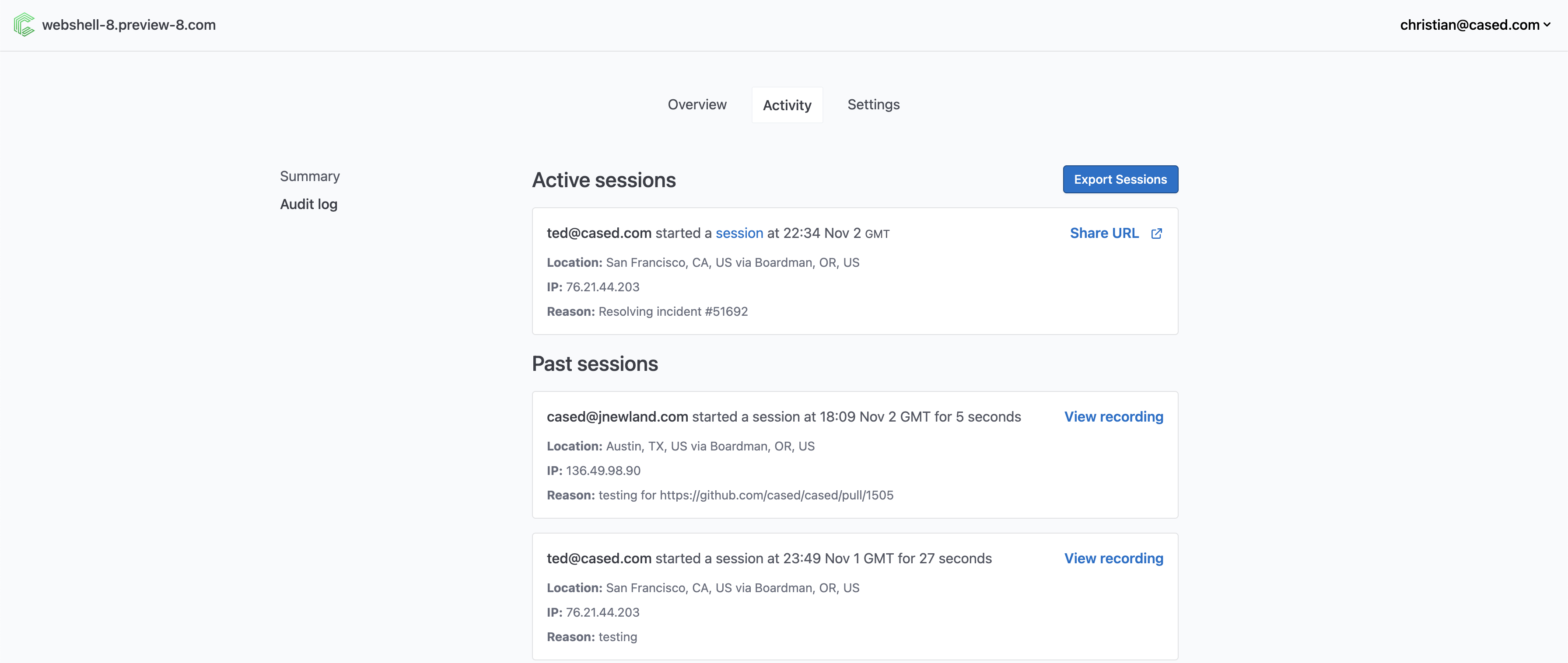The width and height of the screenshot is (1568, 663).
Task: Select Audit log in the sidebar
Action: pos(308,204)
